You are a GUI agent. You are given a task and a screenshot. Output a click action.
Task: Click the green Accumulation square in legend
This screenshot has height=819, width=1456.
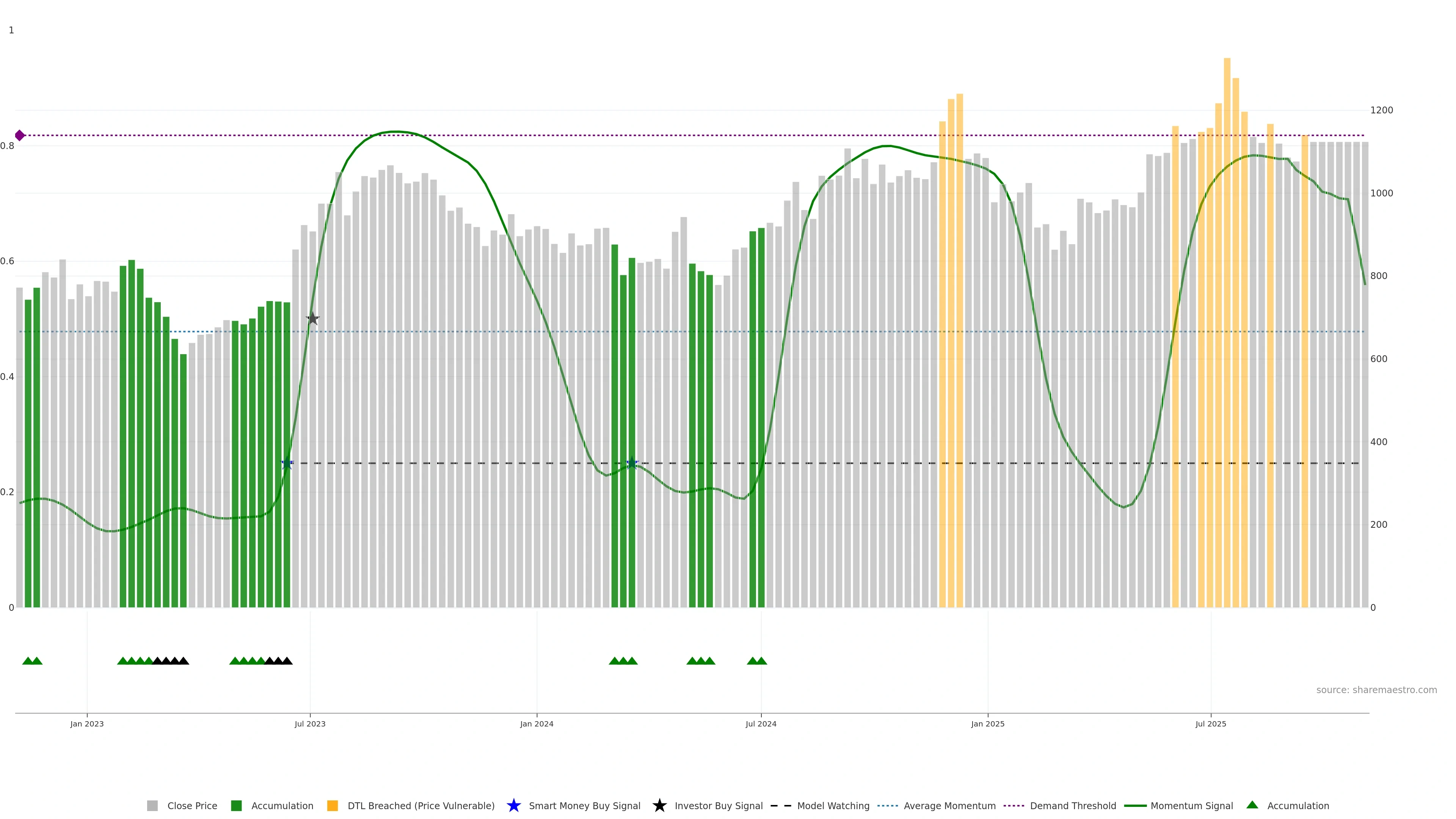(236, 805)
